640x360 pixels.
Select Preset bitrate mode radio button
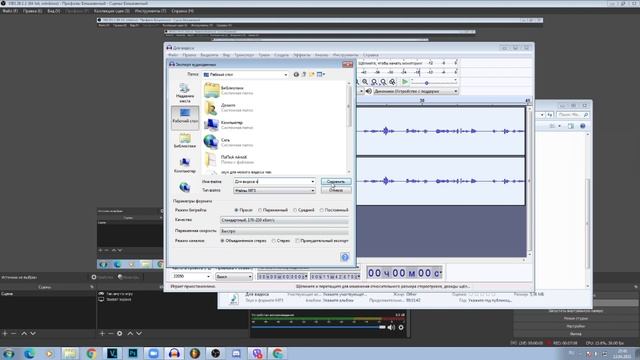[x=236, y=210]
